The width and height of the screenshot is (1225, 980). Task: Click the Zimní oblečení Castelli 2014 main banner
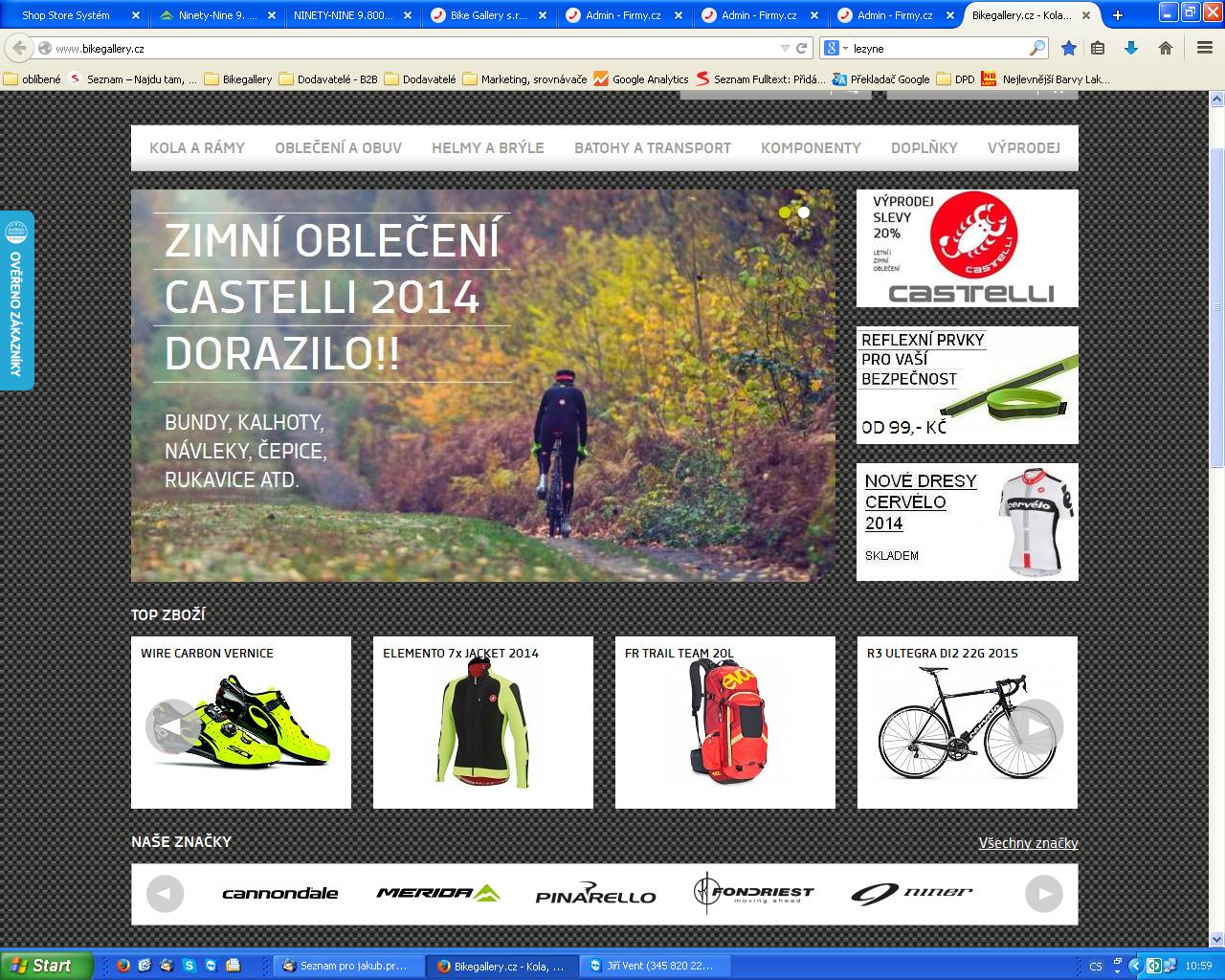[x=482, y=385]
